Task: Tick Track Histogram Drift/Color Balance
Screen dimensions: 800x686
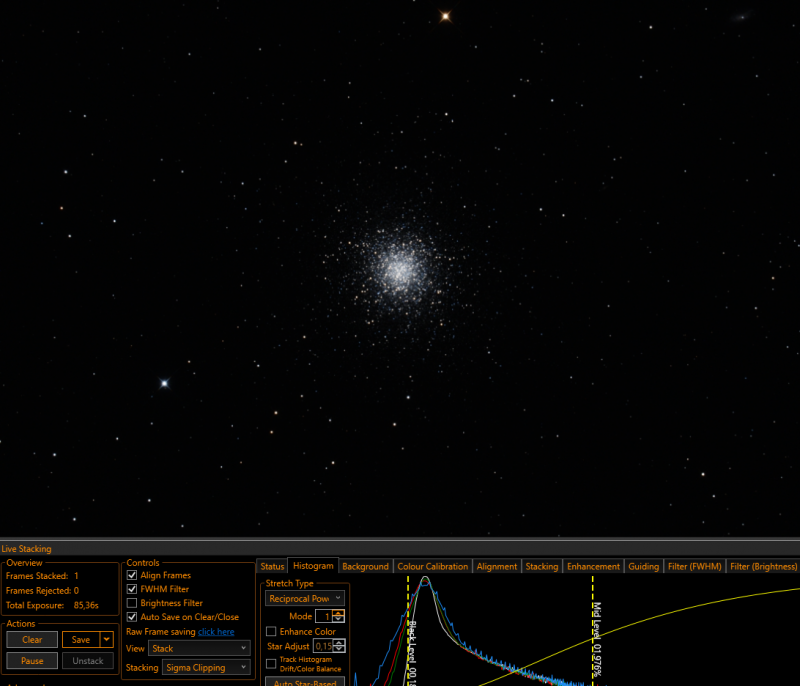Action: point(271,664)
